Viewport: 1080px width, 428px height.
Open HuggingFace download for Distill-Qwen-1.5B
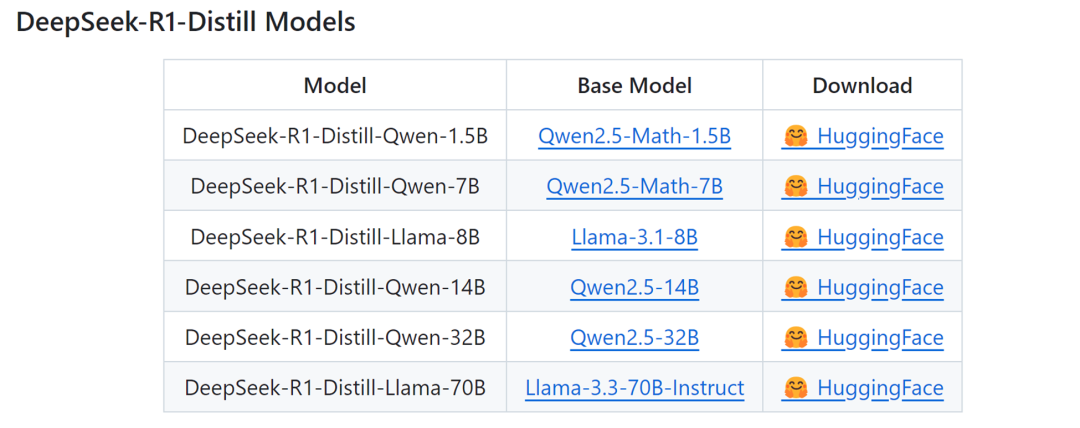(x=879, y=136)
